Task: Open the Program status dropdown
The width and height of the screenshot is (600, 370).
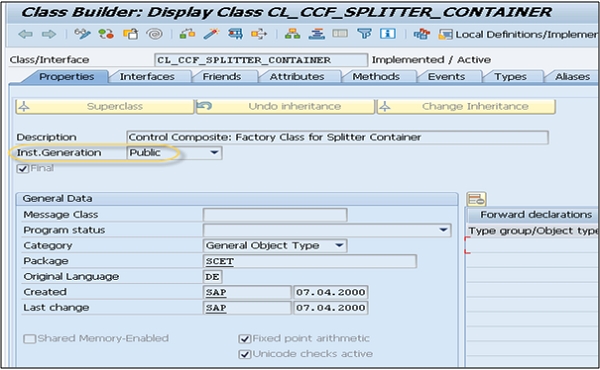Action: (443, 230)
